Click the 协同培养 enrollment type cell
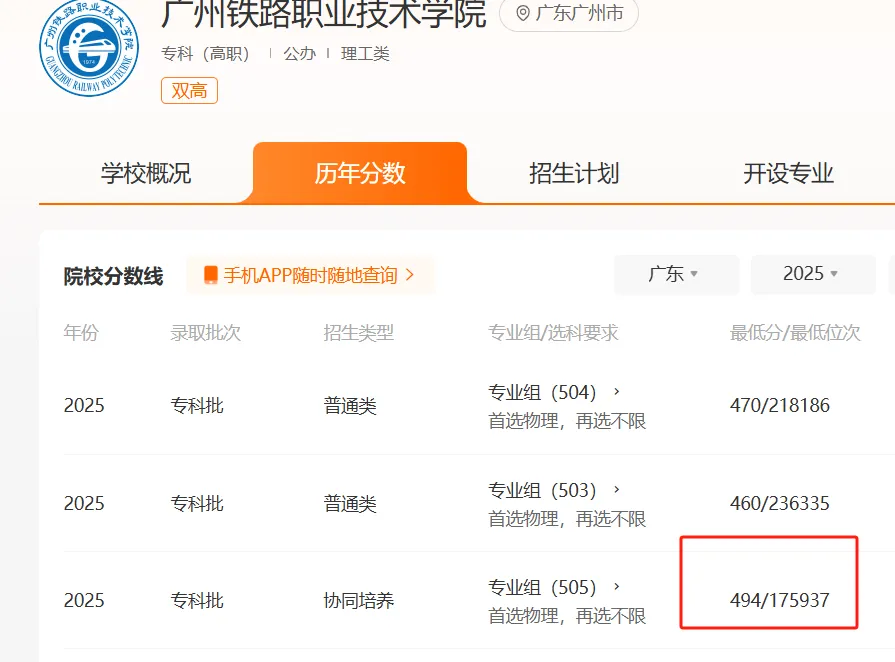This screenshot has height=662, width=895. tap(358, 600)
